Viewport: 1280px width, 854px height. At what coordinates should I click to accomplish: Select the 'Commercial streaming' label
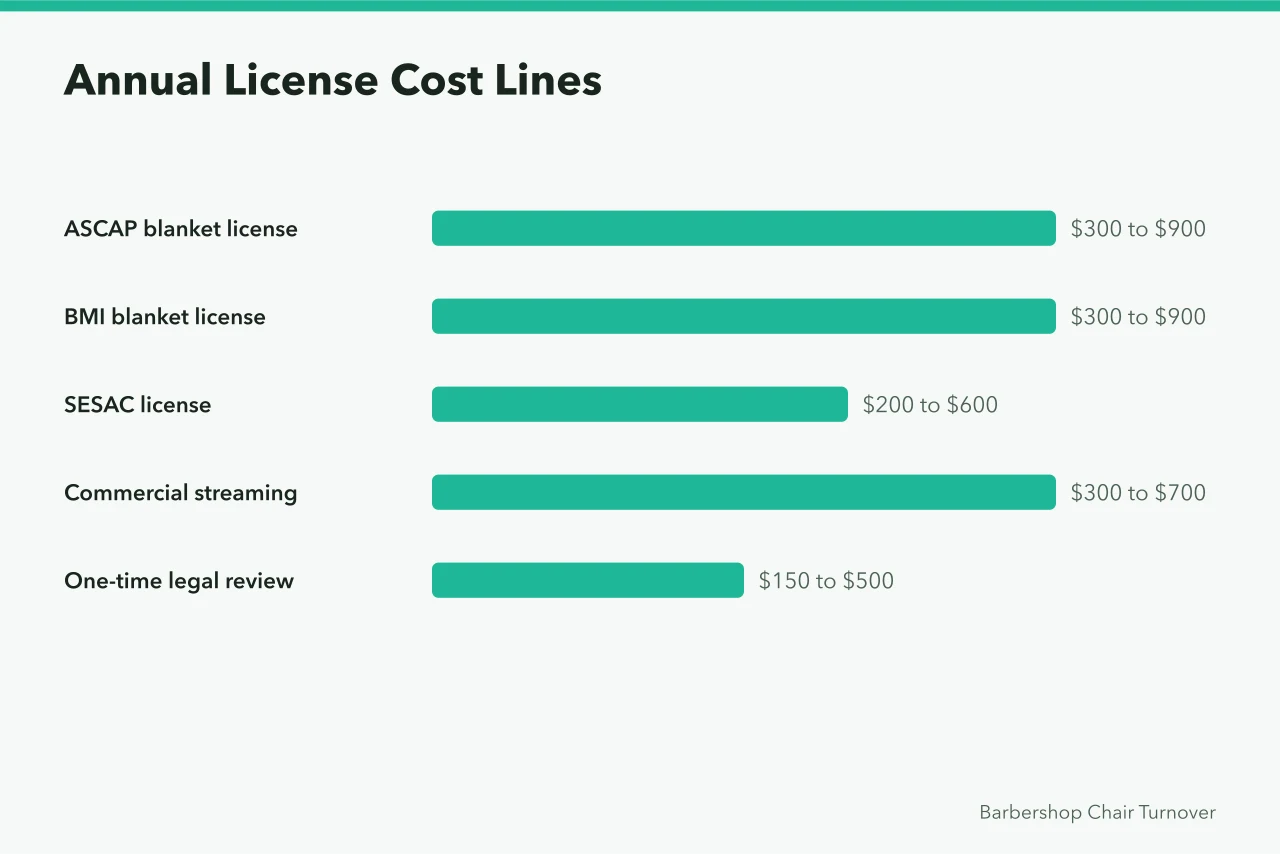click(x=181, y=492)
